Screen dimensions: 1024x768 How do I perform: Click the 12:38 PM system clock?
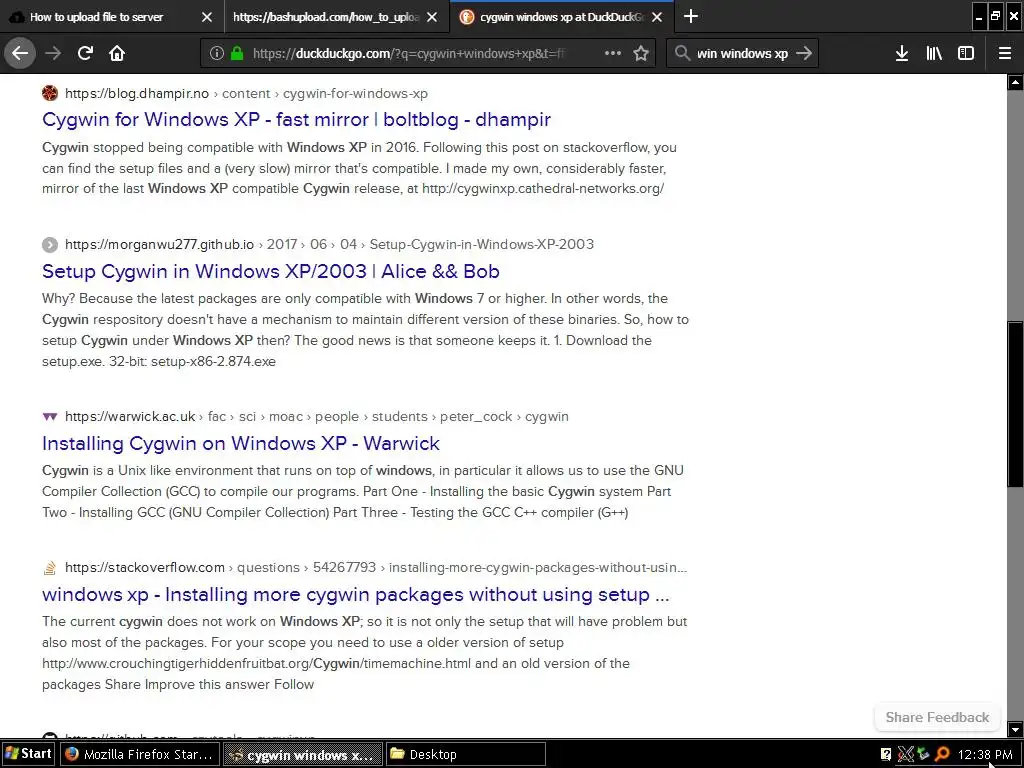tap(985, 755)
